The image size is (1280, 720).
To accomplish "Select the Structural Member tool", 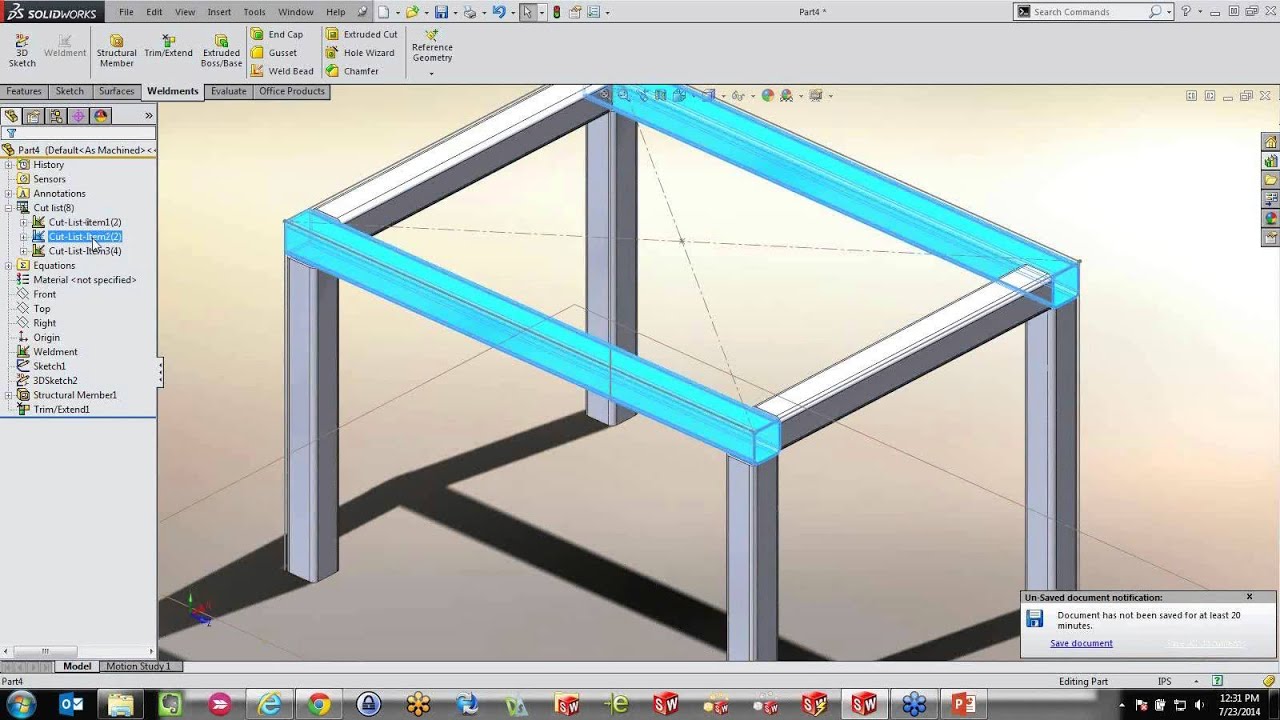I will tap(116, 50).
